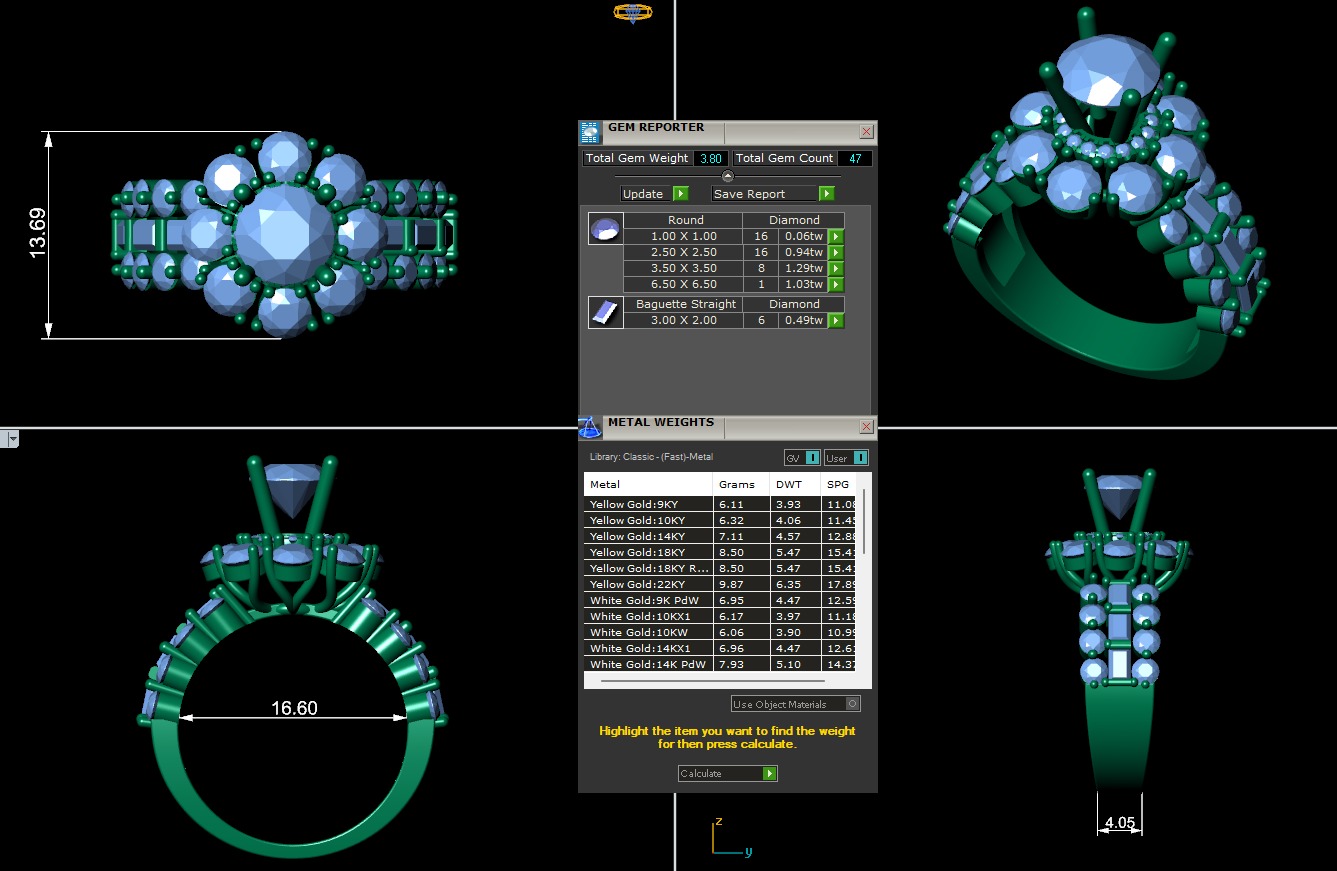Click the Calculate button
Screen dimensions: 1337x871
coord(728,774)
